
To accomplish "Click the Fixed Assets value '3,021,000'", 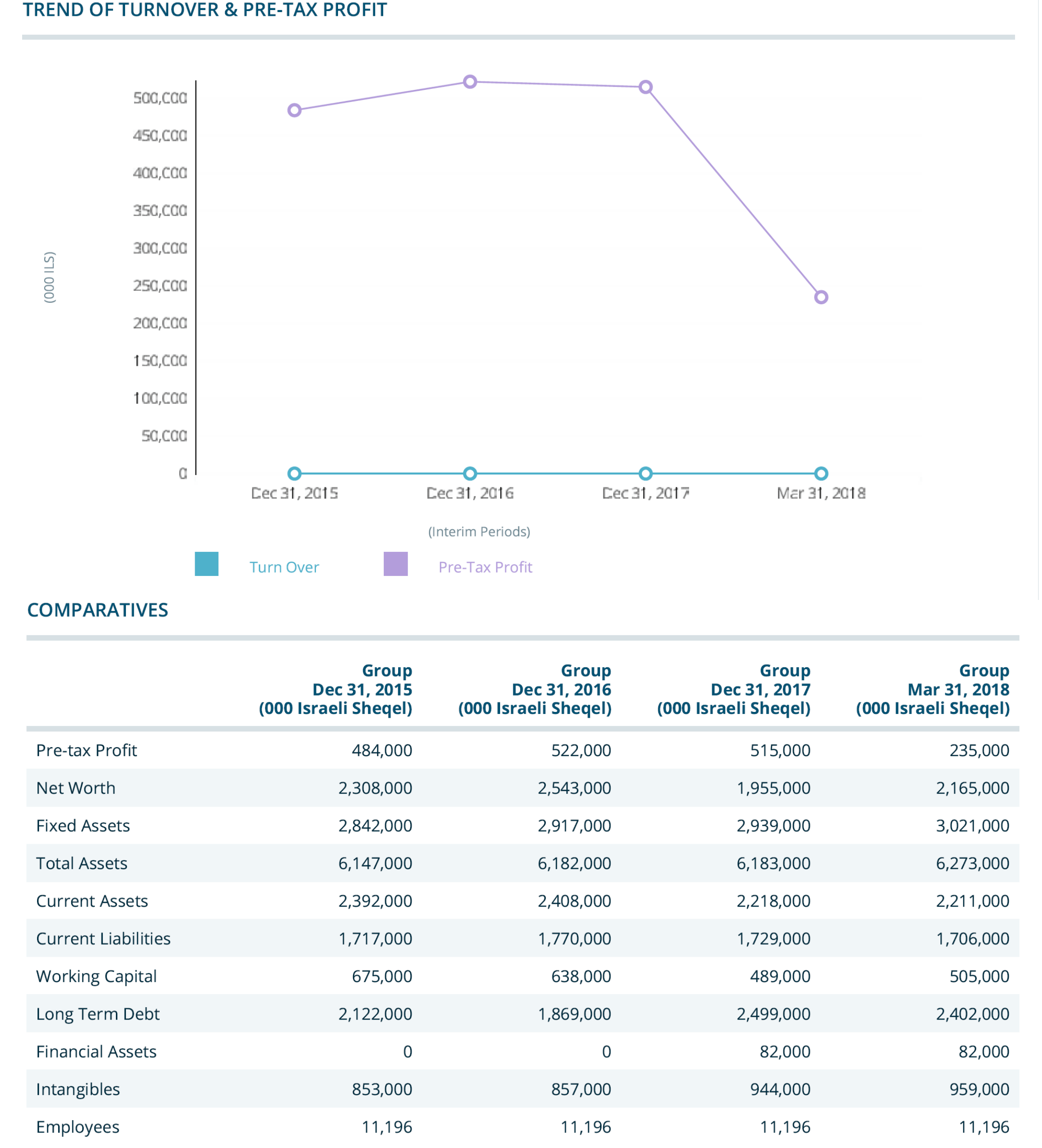I will (x=973, y=826).
